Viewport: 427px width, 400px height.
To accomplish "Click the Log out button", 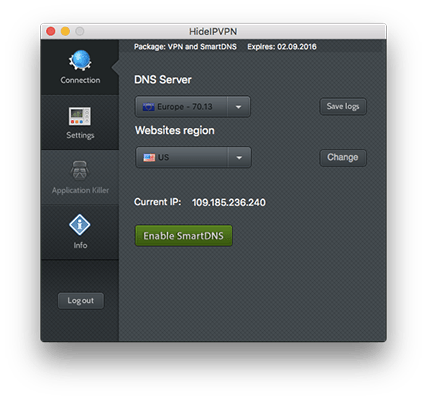I will [x=81, y=301].
